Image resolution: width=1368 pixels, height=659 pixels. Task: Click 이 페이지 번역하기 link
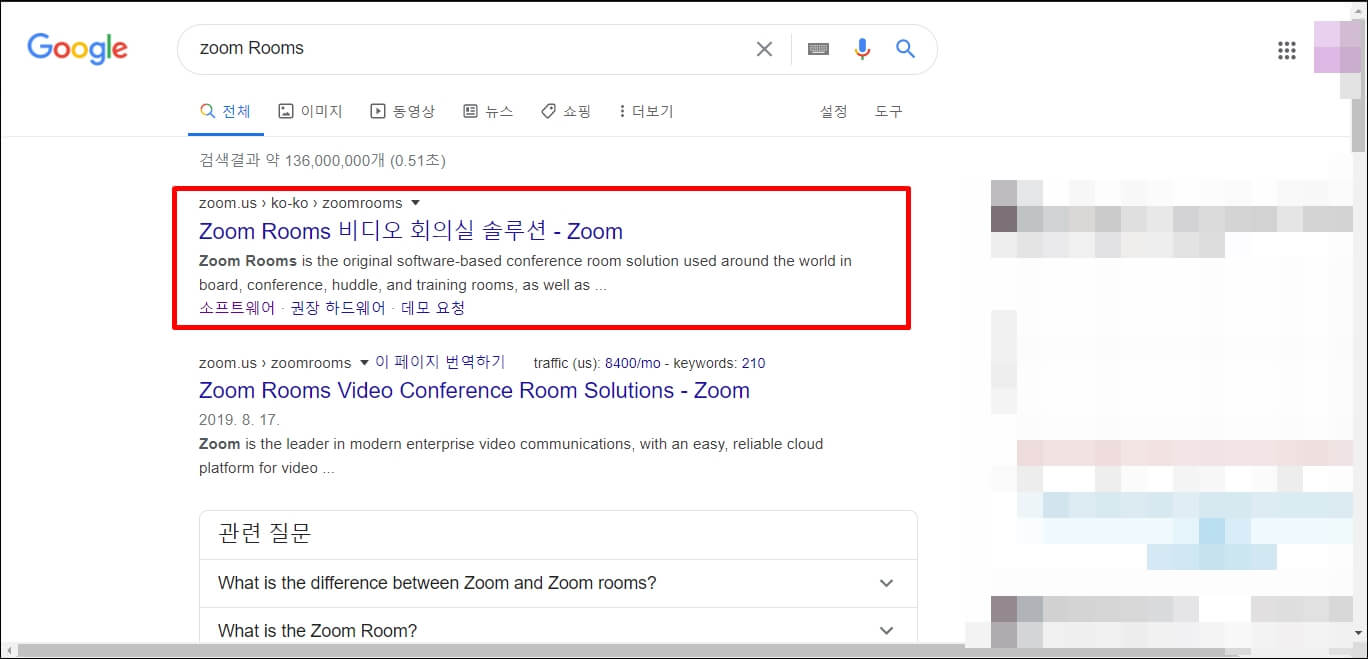pyautogui.click(x=441, y=362)
